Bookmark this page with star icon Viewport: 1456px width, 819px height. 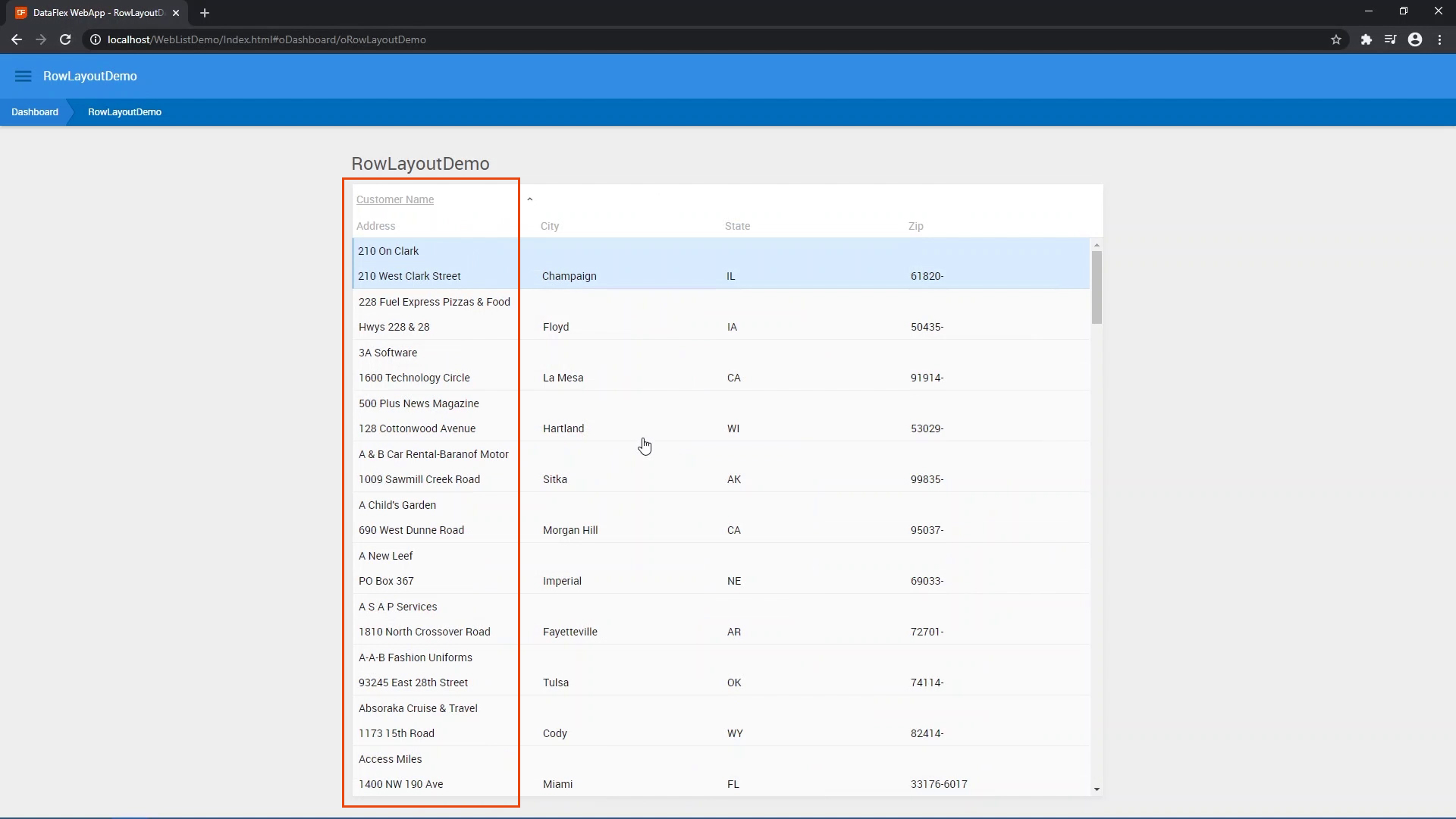[1336, 39]
